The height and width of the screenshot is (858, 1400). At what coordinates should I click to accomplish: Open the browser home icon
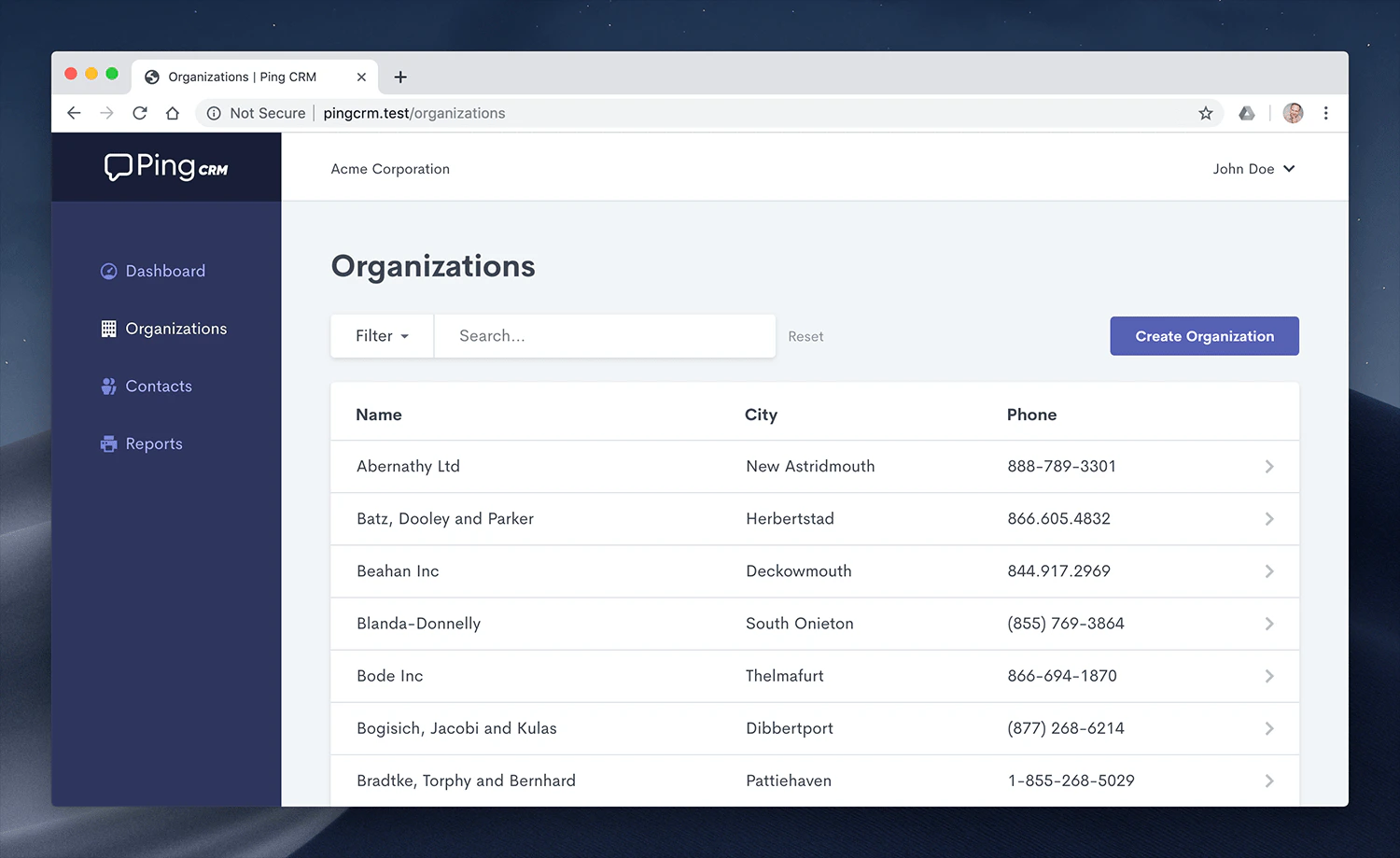tap(172, 112)
